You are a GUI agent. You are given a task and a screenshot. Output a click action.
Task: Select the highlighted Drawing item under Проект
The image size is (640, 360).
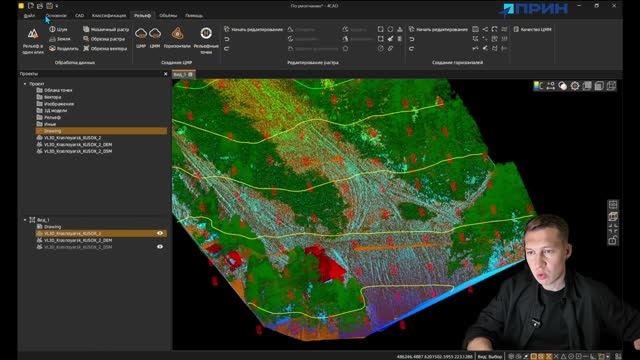point(101,131)
